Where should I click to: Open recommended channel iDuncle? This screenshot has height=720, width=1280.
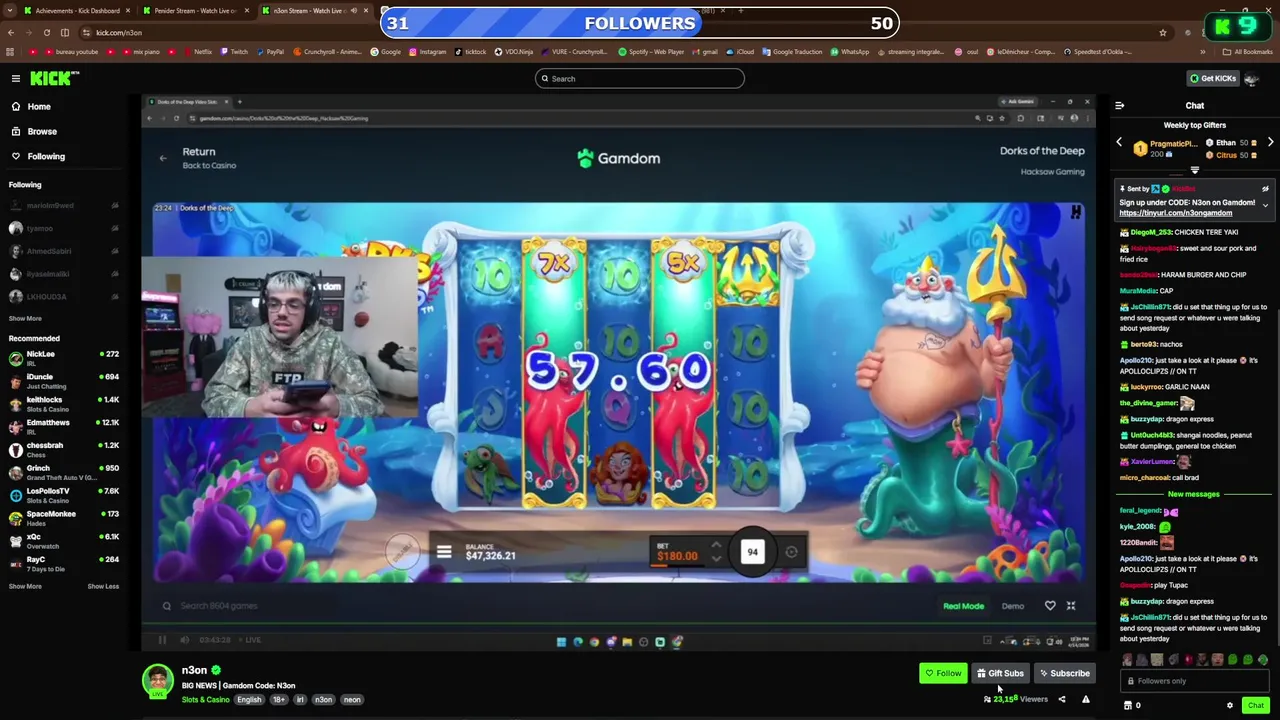pyautogui.click(x=64, y=381)
